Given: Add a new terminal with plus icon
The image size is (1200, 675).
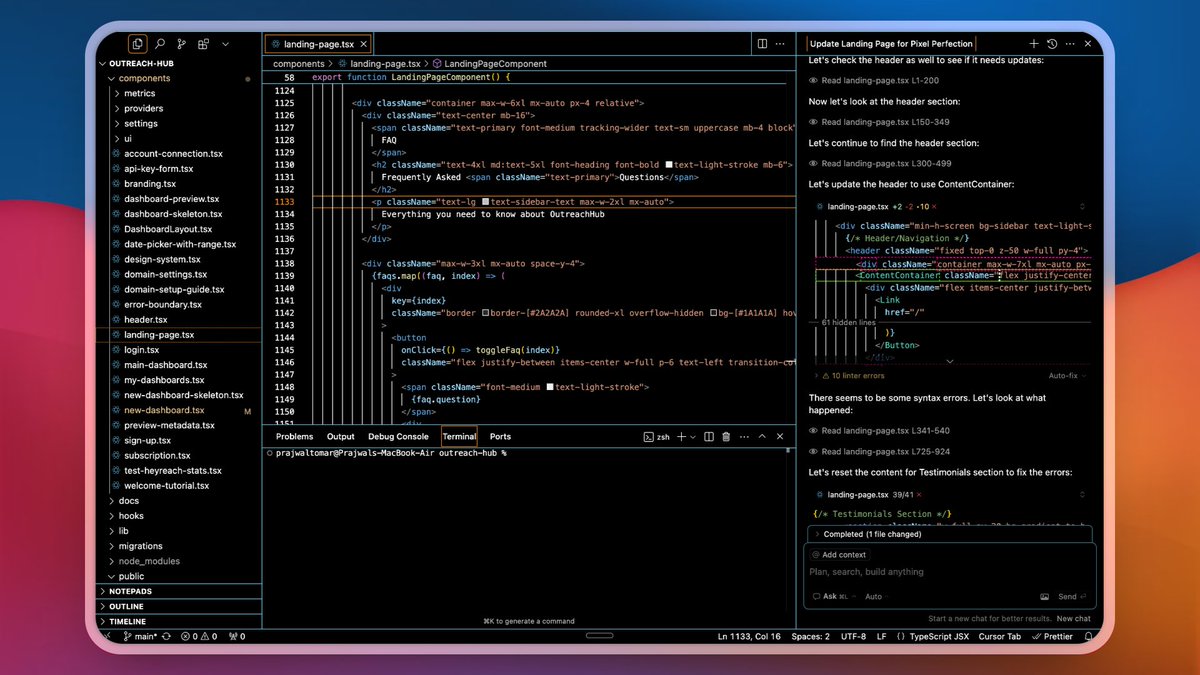Looking at the screenshot, I should [681, 437].
